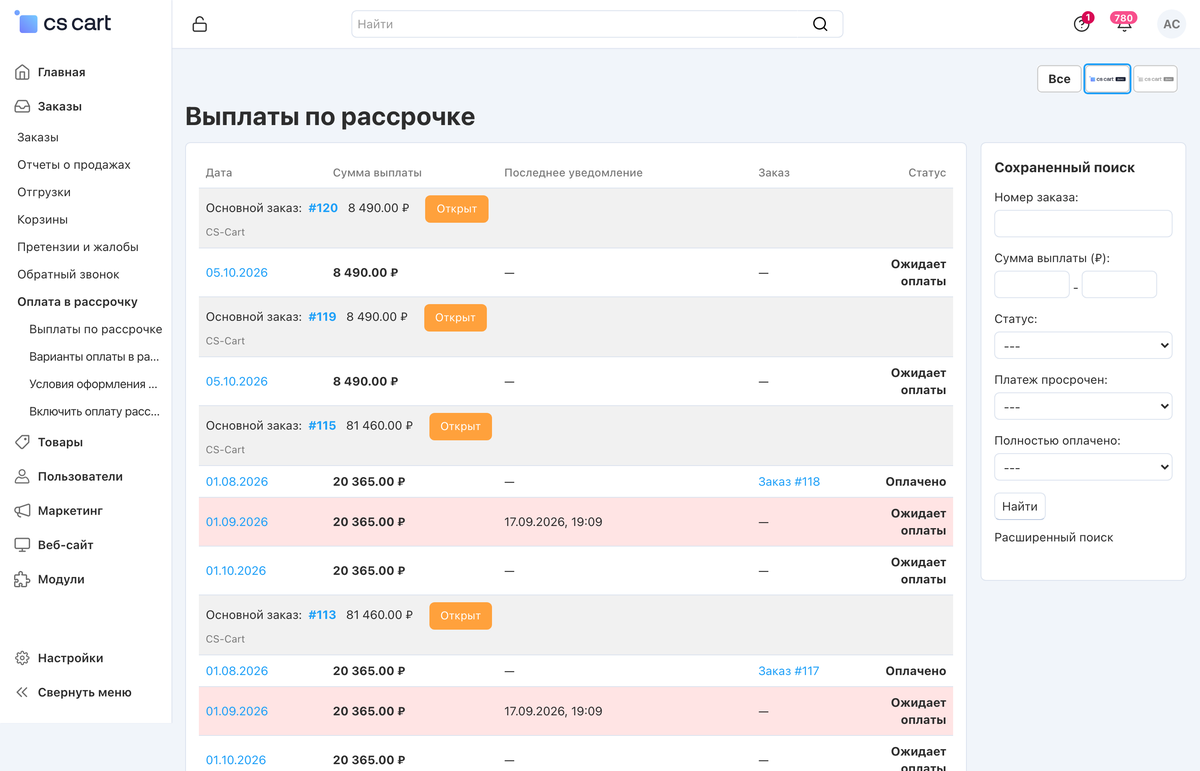The width and height of the screenshot is (1200, 771).
Task: Click the Свернуть меню chevrons icon
Action: click(22, 692)
